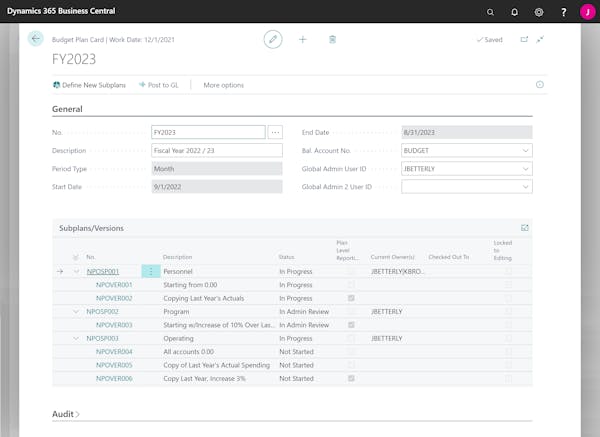The height and width of the screenshot is (437, 600).
Task: Open the search magnifier icon
Action: (x=490, y=12)
